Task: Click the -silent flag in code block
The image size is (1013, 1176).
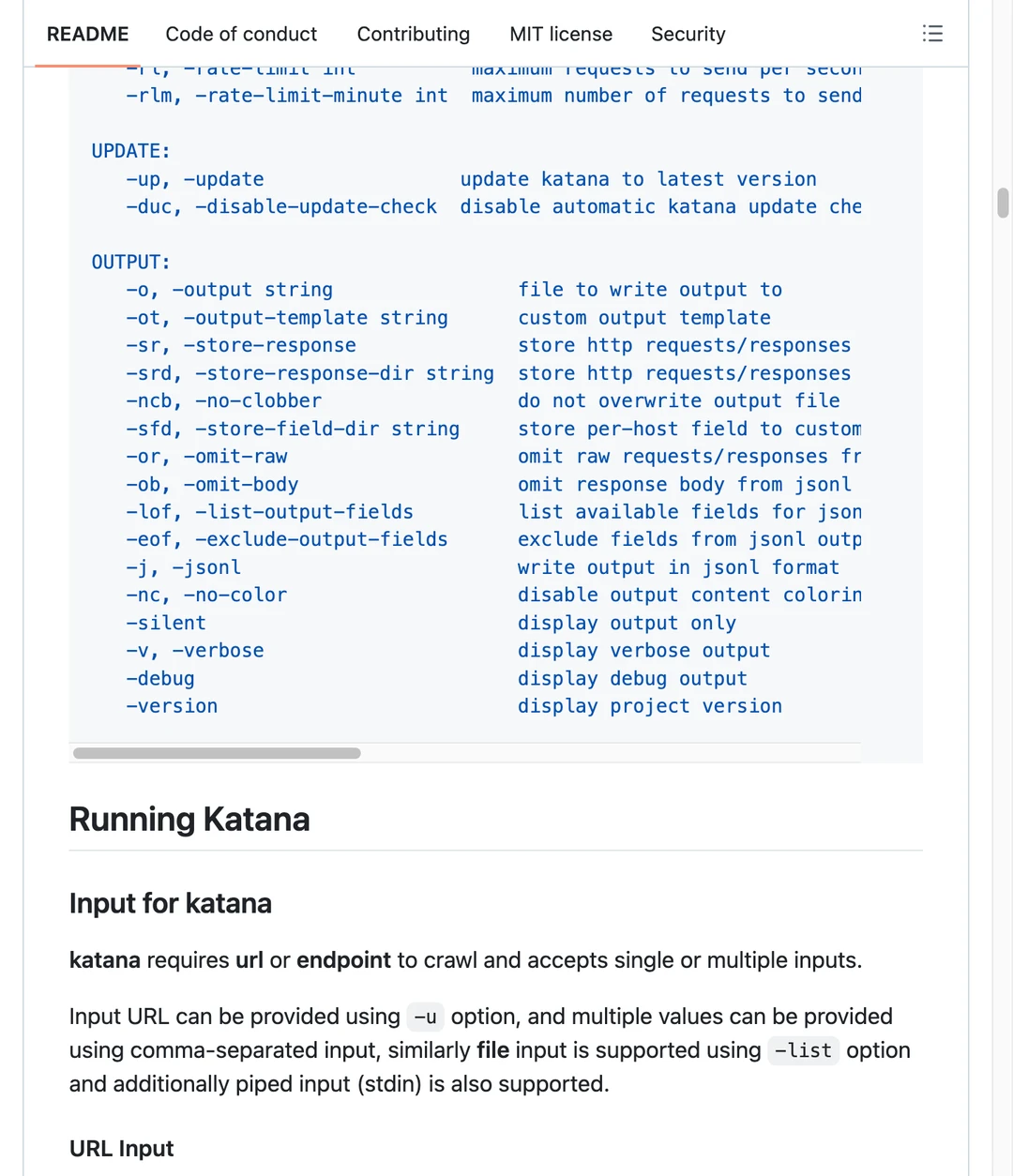Action: (x=166, y=623)
